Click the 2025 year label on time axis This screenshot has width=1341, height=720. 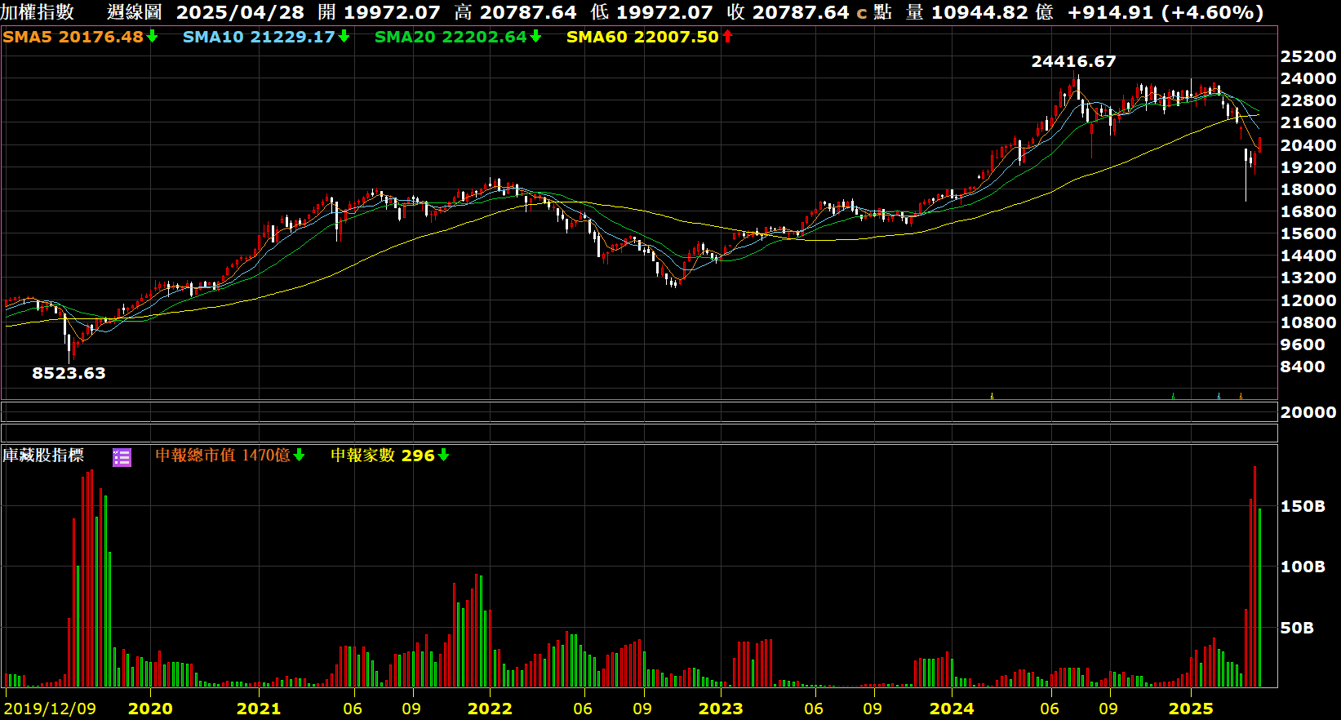coord(1191,708)
